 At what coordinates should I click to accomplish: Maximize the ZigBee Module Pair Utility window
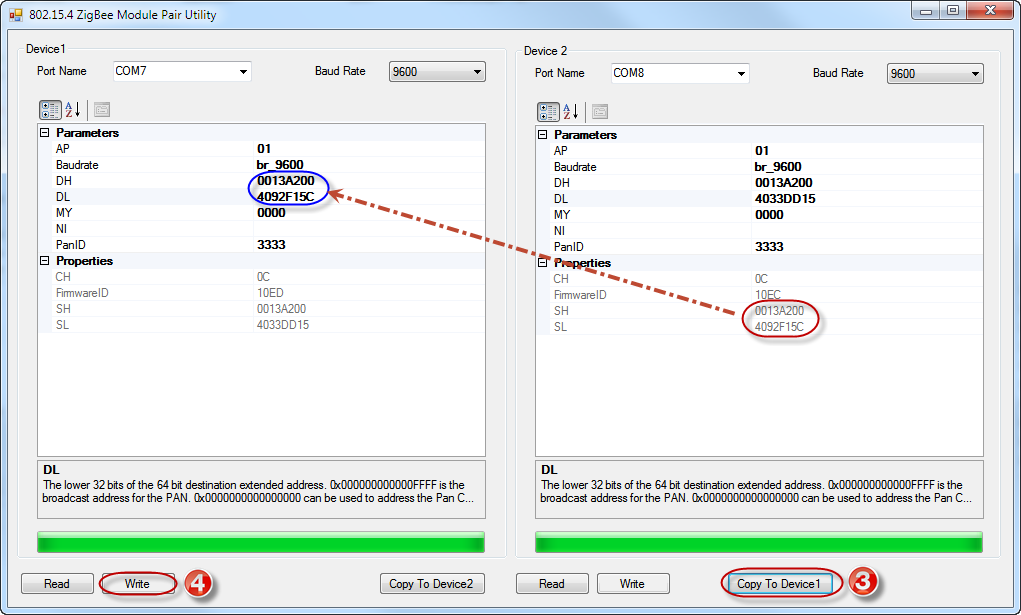point(953,11)
